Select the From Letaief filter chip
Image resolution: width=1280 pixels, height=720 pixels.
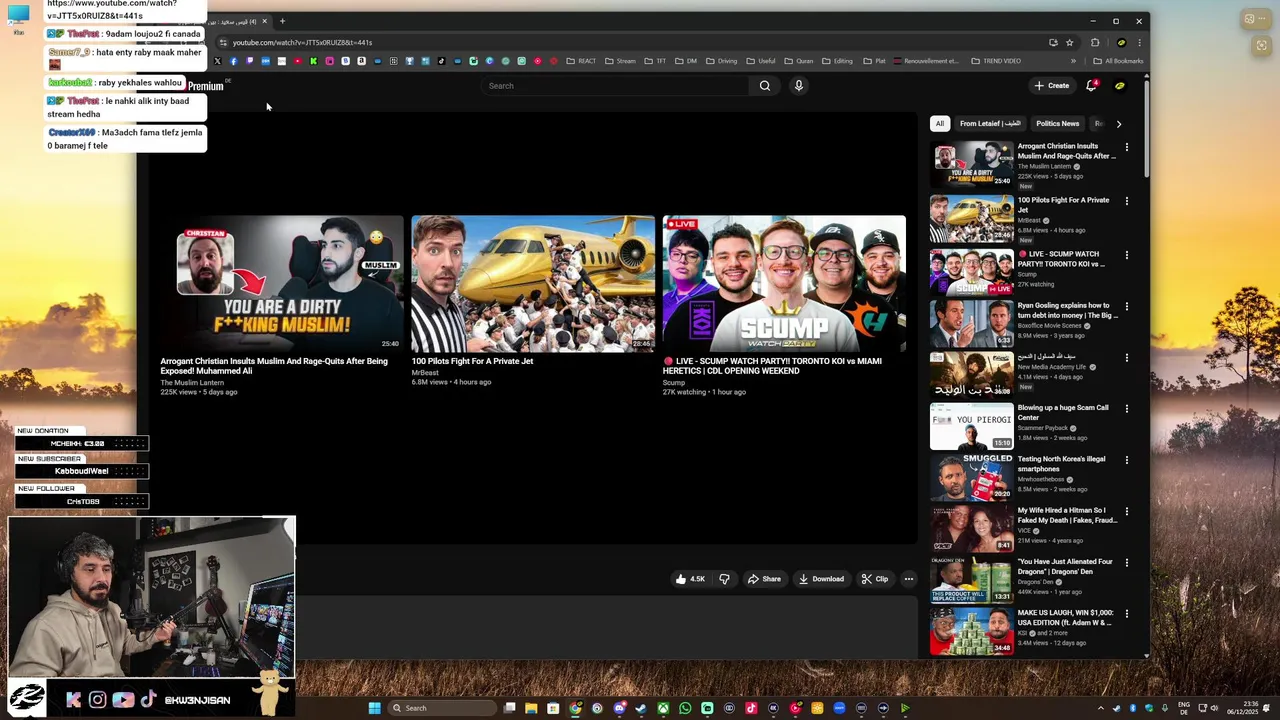990,124
